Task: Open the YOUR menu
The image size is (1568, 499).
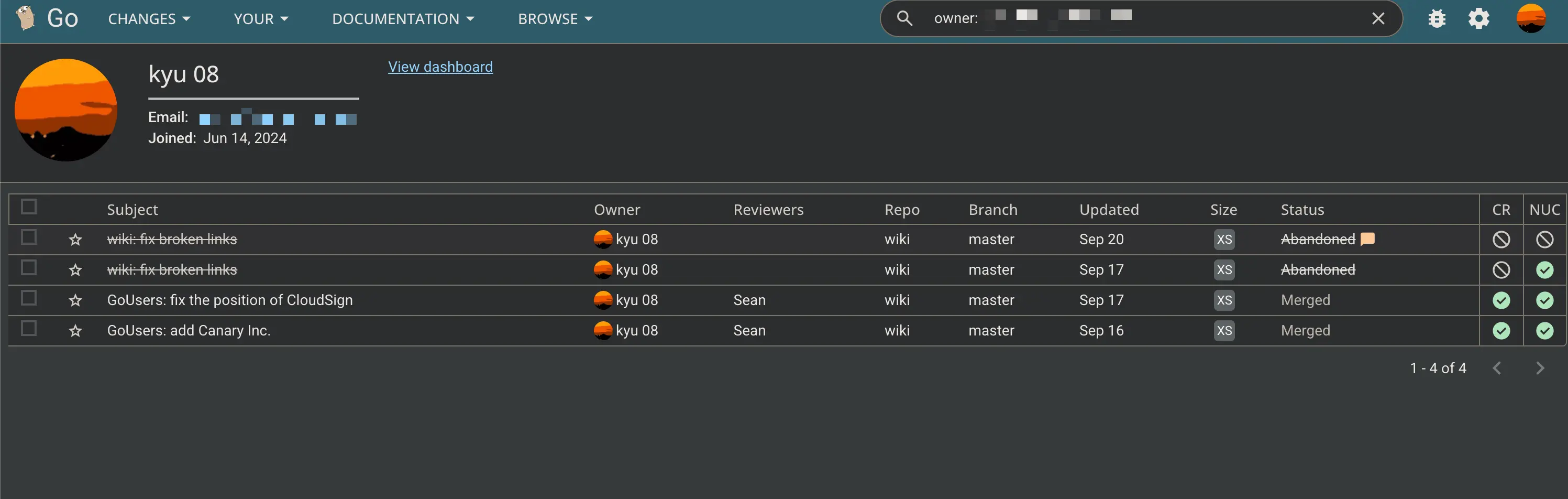Action: point(259,18)
